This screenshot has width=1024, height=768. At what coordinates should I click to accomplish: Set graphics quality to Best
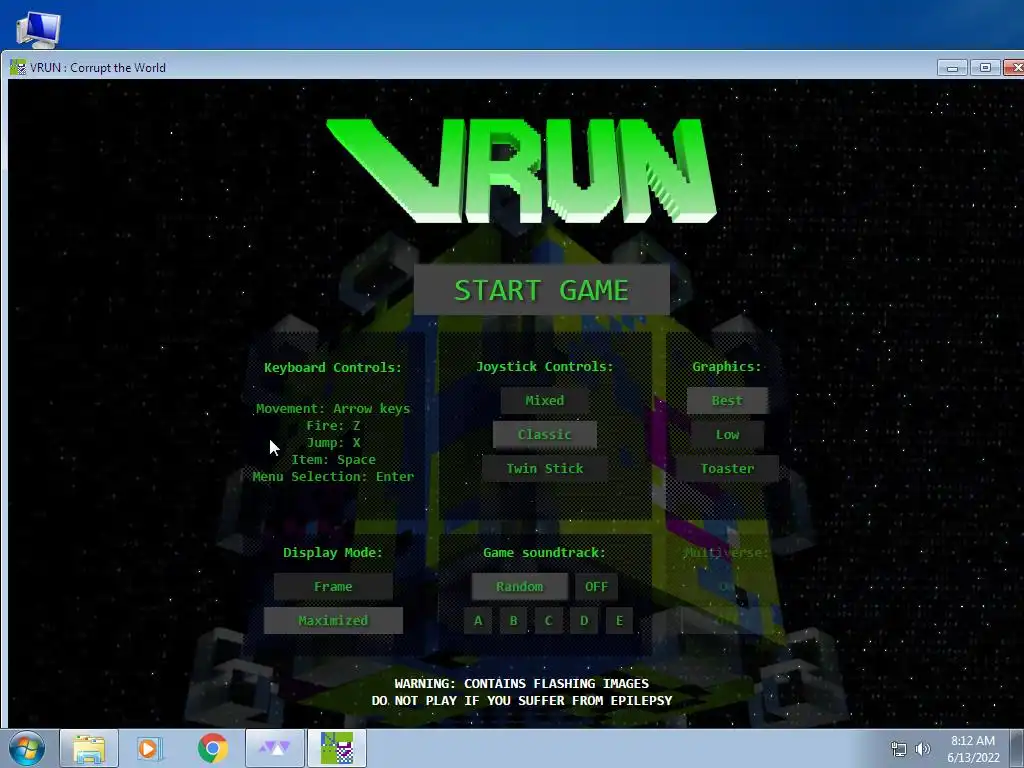pyautogui.click(x=727, y=400)
